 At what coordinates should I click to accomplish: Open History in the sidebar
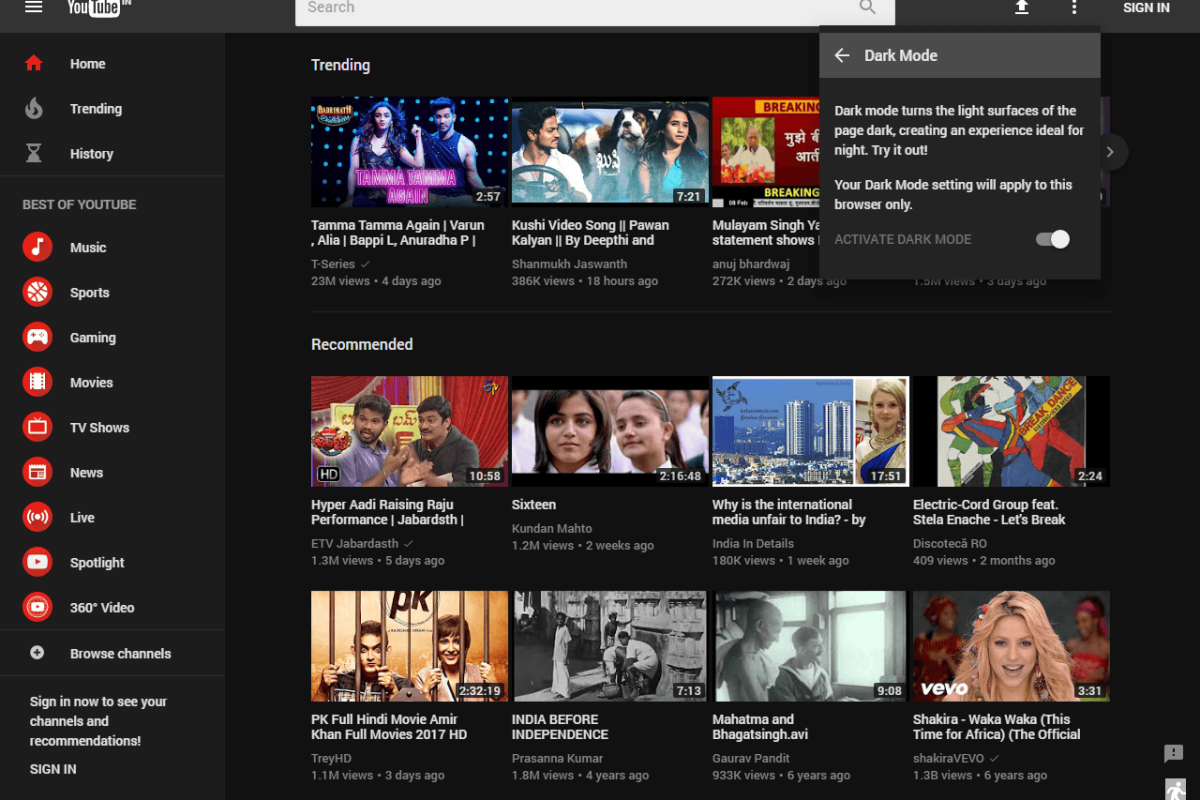click(91, 154)
